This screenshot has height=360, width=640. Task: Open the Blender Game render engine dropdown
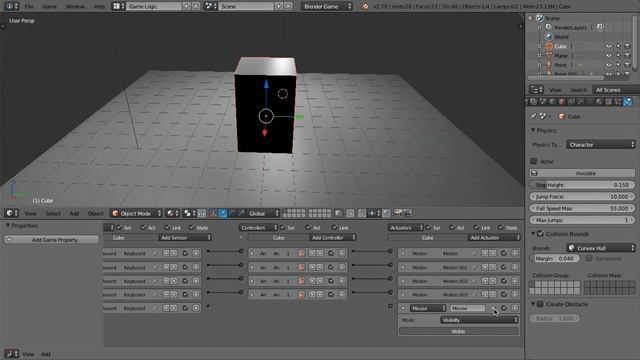327,6
